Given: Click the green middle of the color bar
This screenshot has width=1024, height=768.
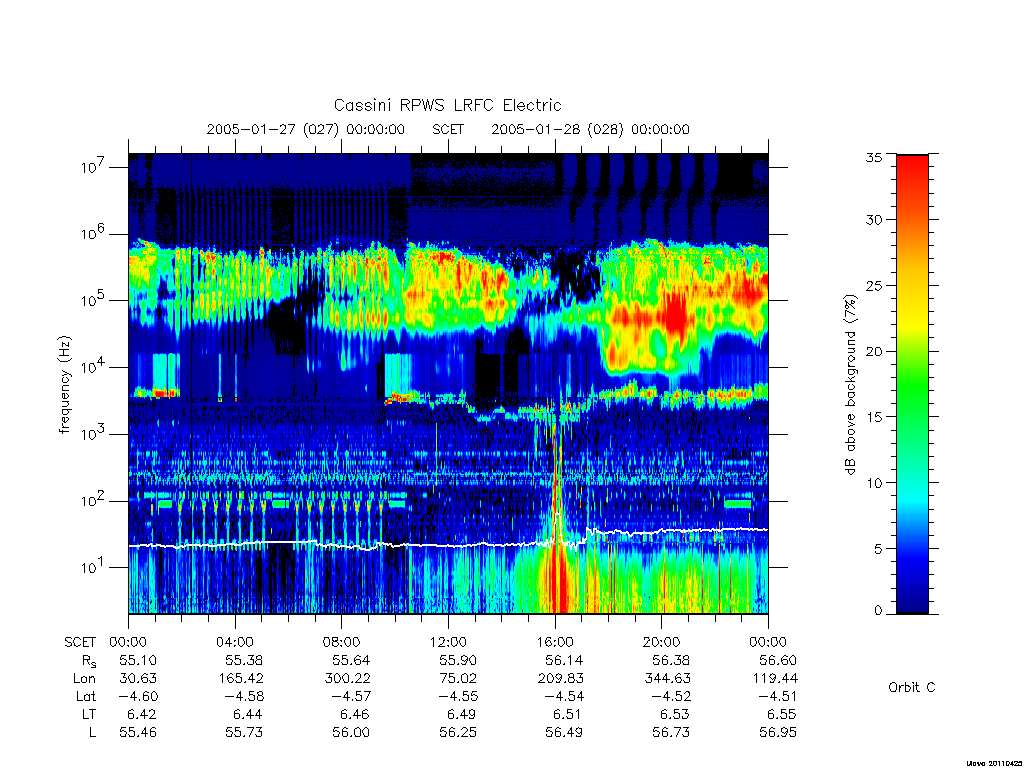Looking at the screenshot, I should click(912, 384).
